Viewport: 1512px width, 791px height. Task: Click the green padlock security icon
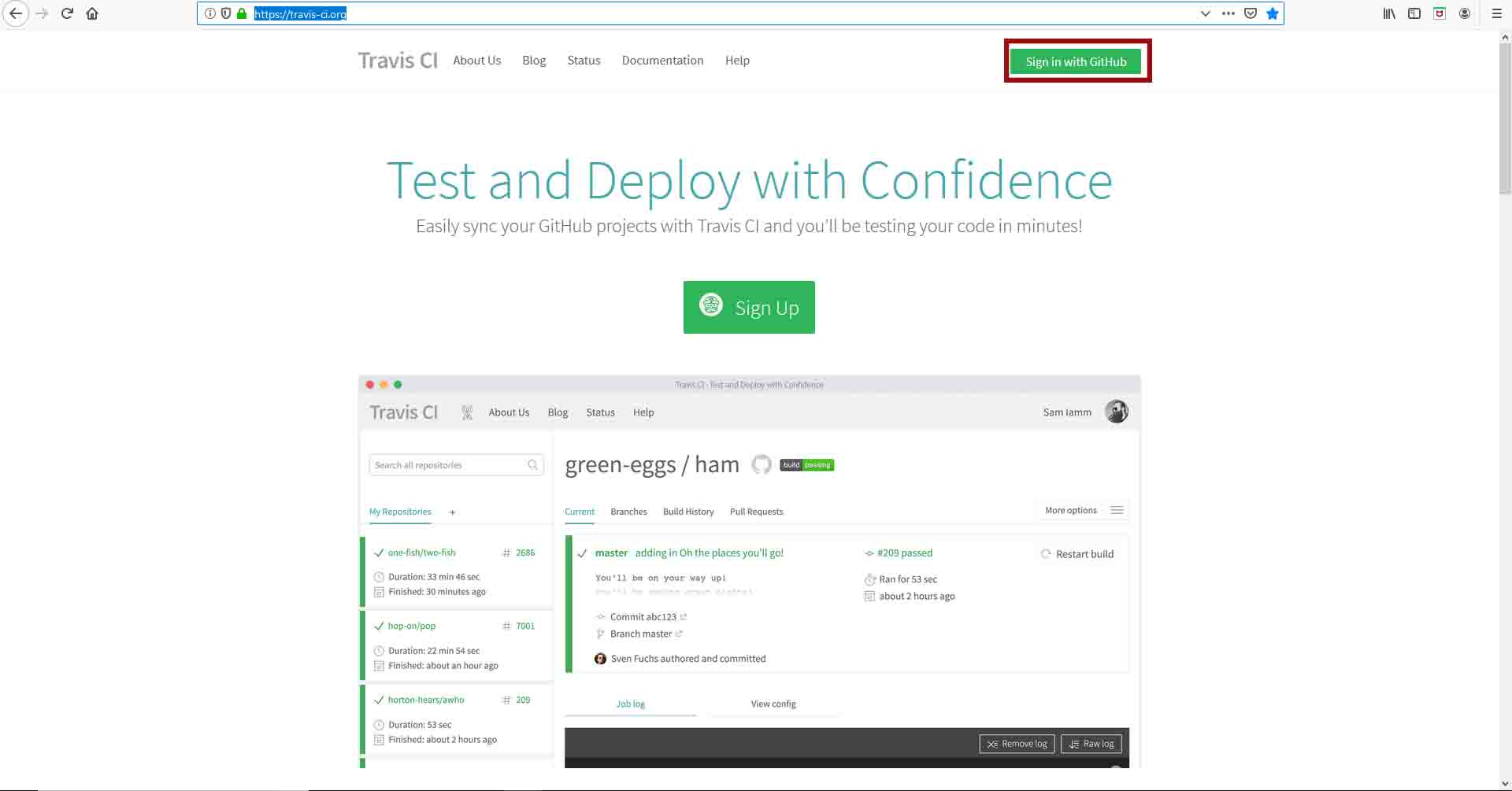coord(242,13)
